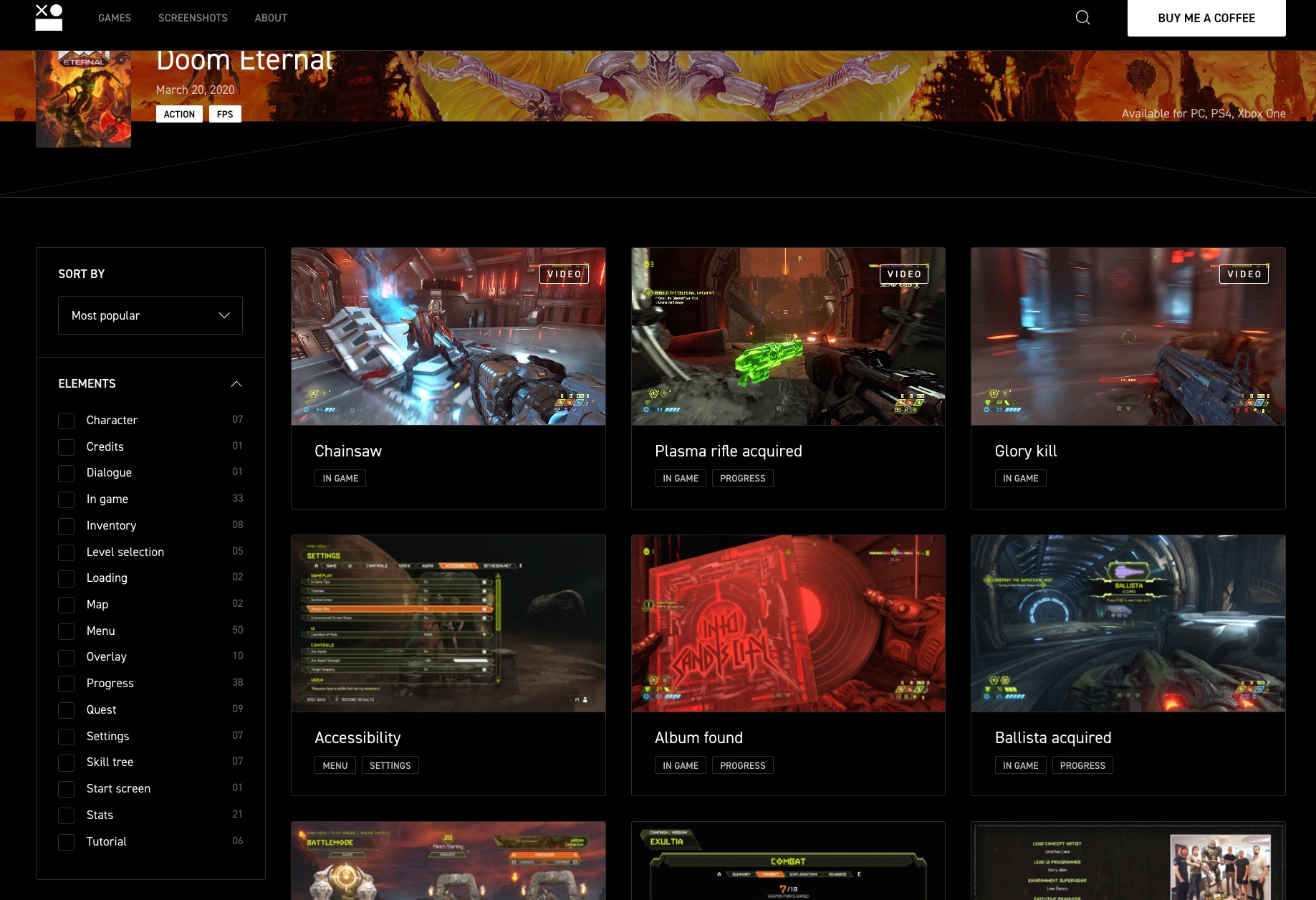
Task: Click the Plasma rifle acquired title
Action: coord(729,451)
